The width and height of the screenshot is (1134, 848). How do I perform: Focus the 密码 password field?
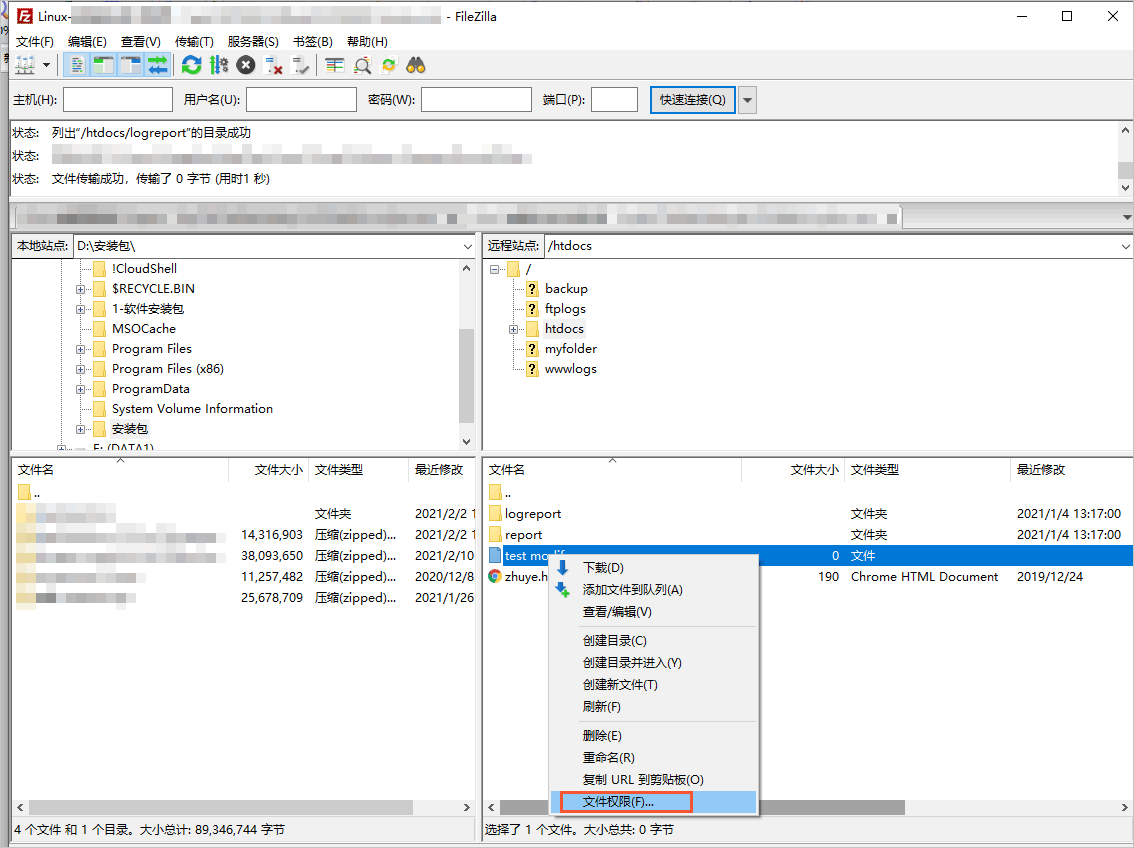(x=476, y=100)
